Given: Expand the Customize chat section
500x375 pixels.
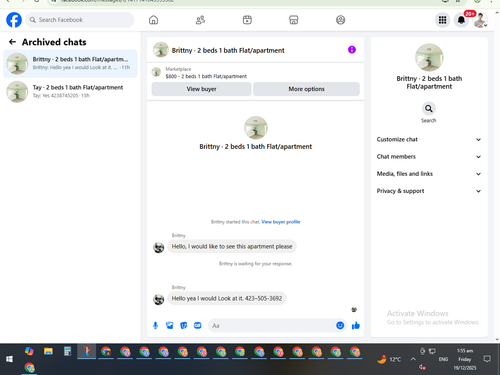Looking at the screenshot, I should 429,140.
